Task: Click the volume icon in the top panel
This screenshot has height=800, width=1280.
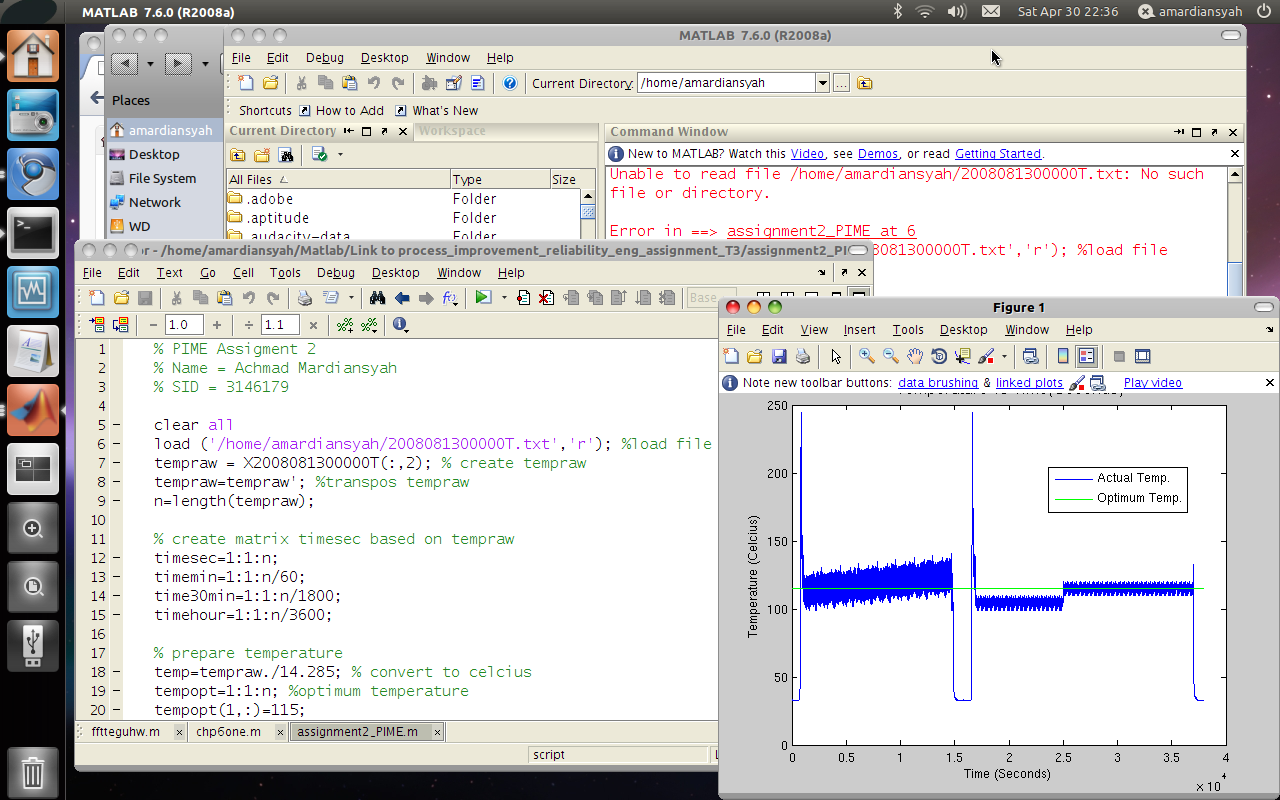Action: [x=956, y=11]
